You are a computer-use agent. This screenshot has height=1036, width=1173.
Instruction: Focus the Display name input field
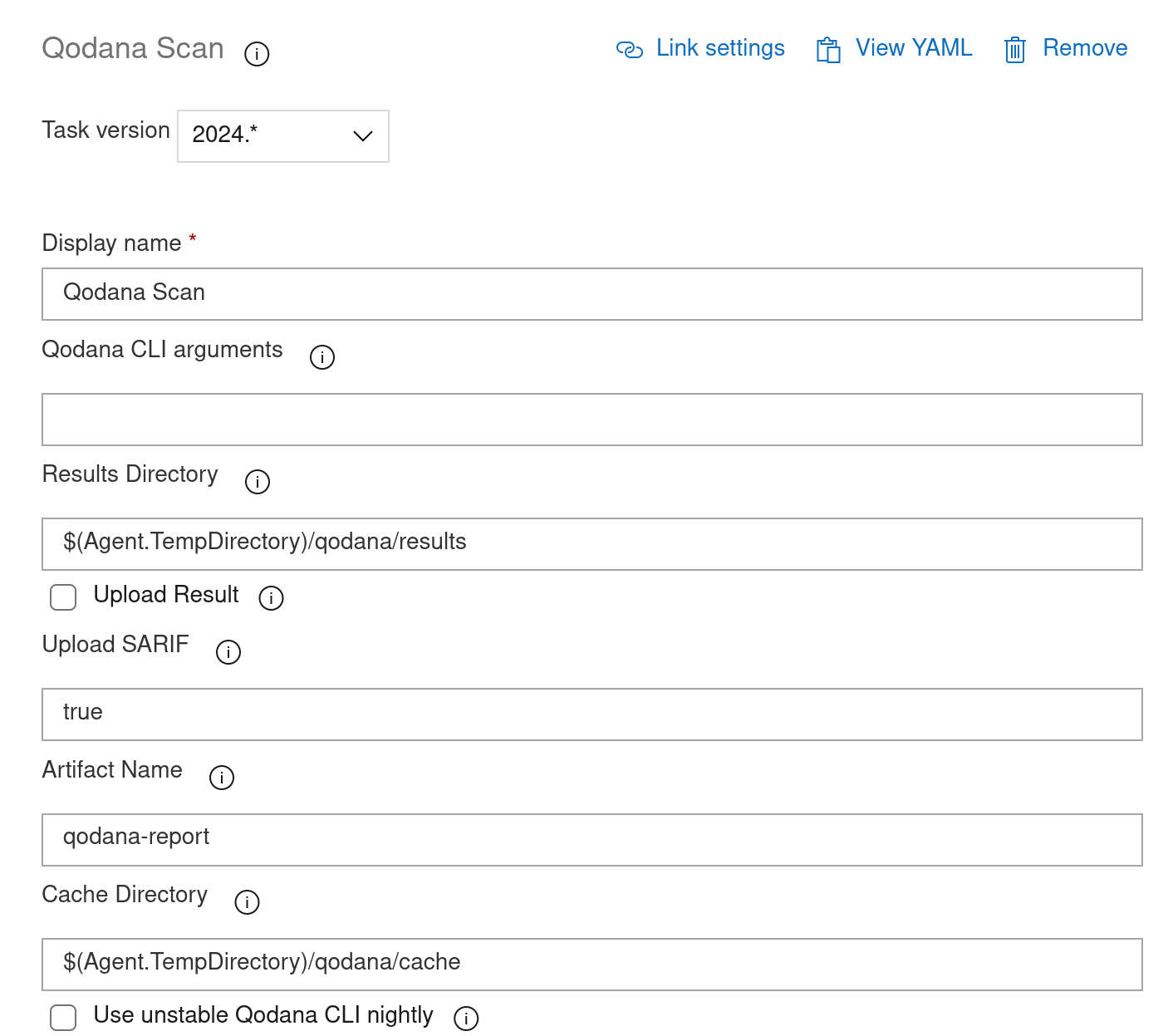[592, 294]
